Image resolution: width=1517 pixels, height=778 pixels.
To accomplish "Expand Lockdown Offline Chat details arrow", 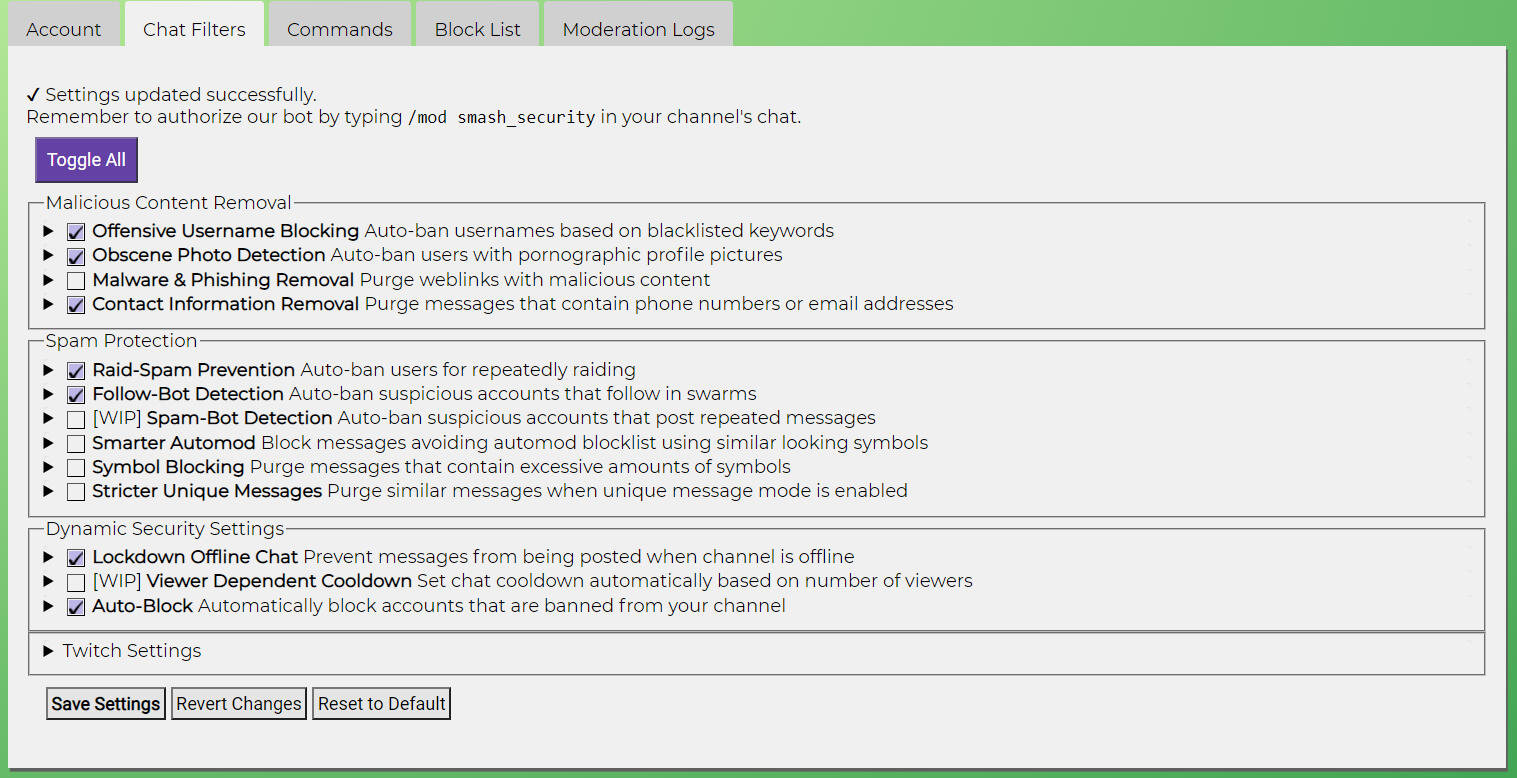I will pos(49,557).
